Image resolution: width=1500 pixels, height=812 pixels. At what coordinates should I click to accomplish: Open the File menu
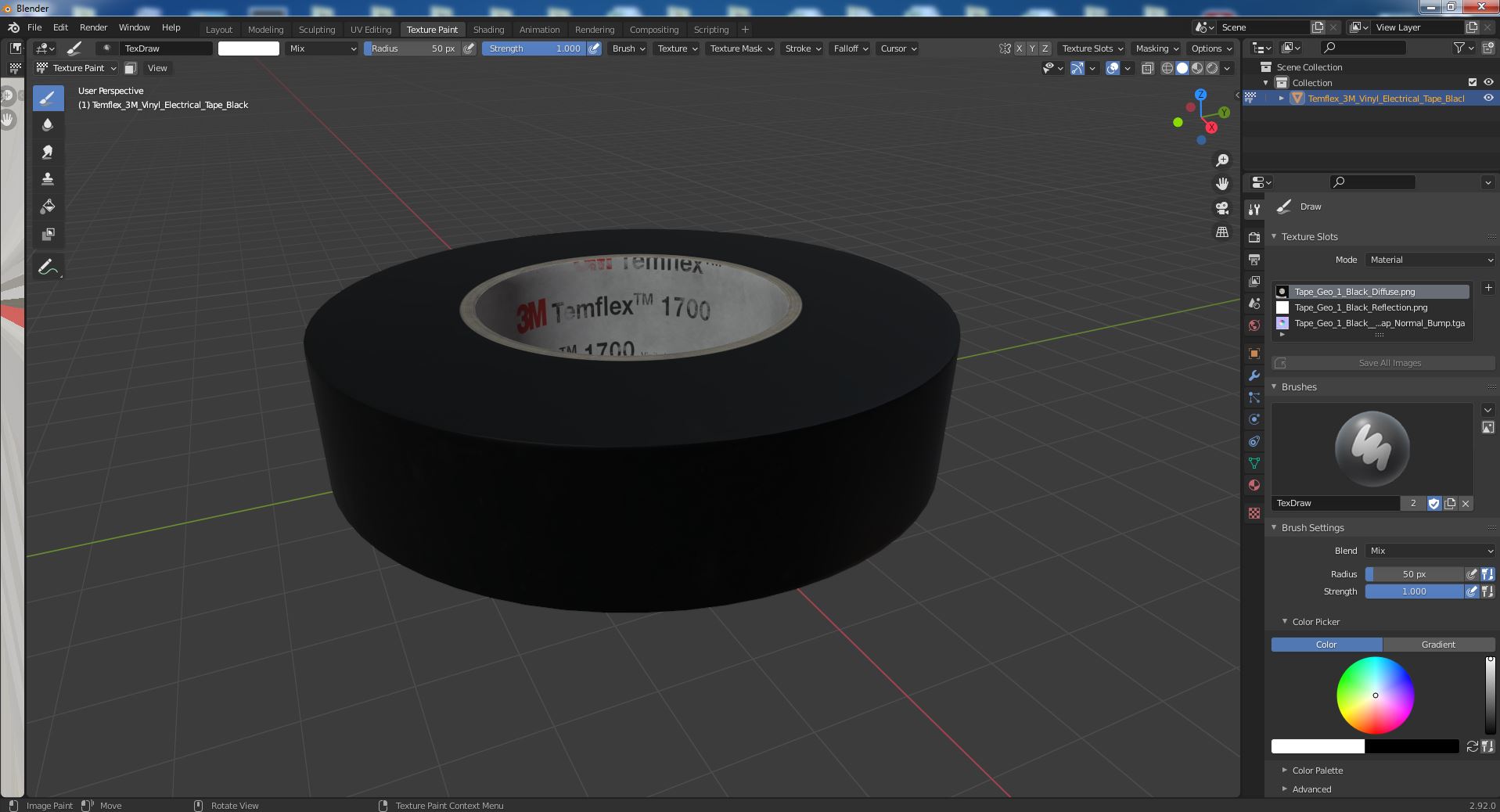(x=34, y=27)
